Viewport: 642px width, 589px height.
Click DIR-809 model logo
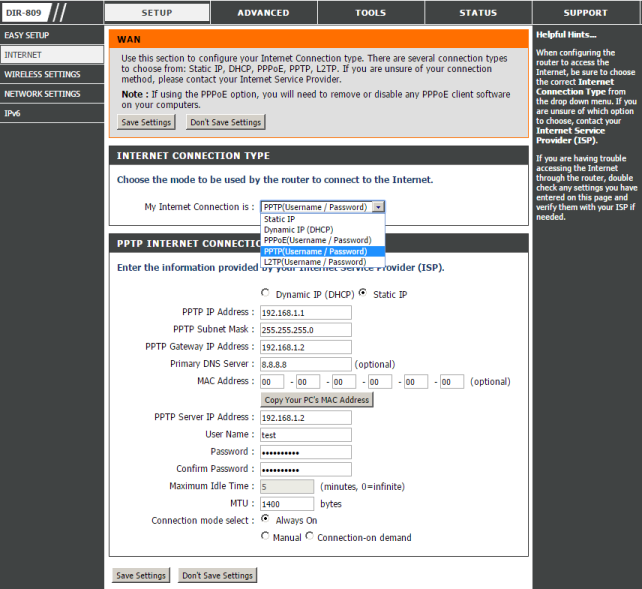point(26,13)
